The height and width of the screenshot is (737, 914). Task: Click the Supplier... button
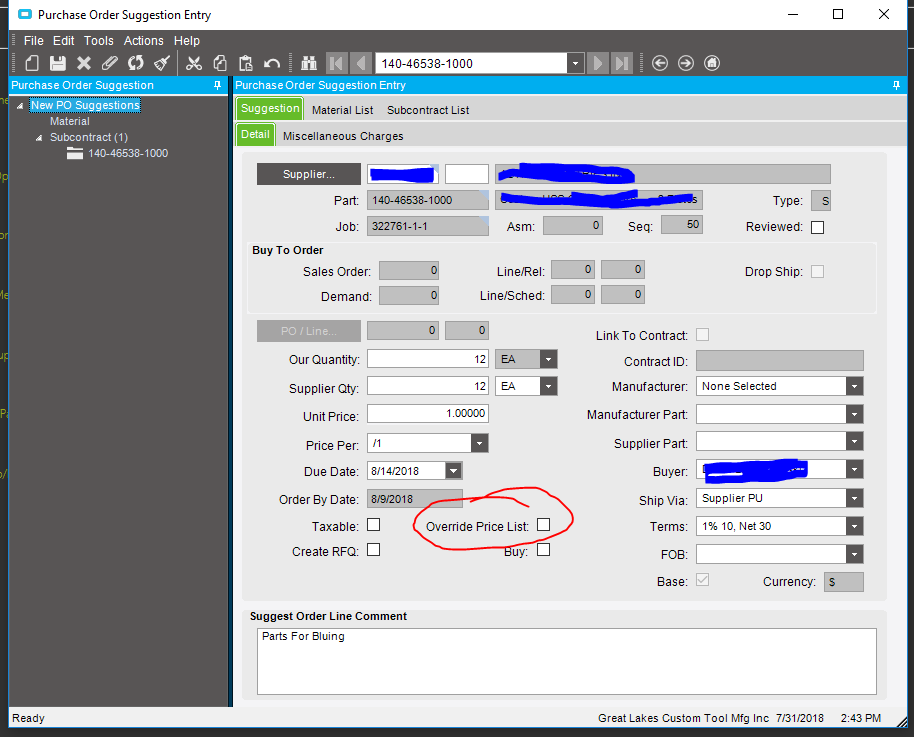point(308,174)
